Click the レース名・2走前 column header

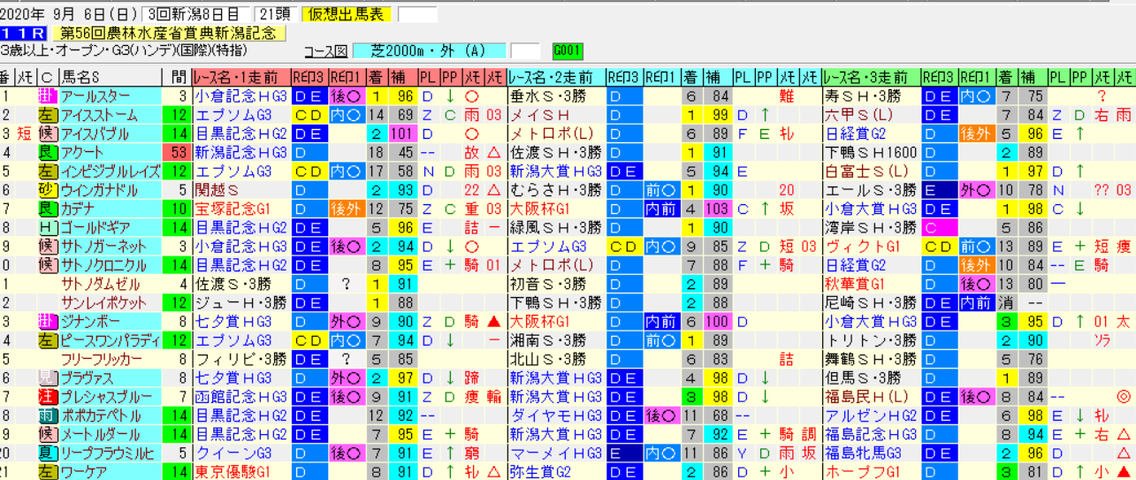pos(556,77)
